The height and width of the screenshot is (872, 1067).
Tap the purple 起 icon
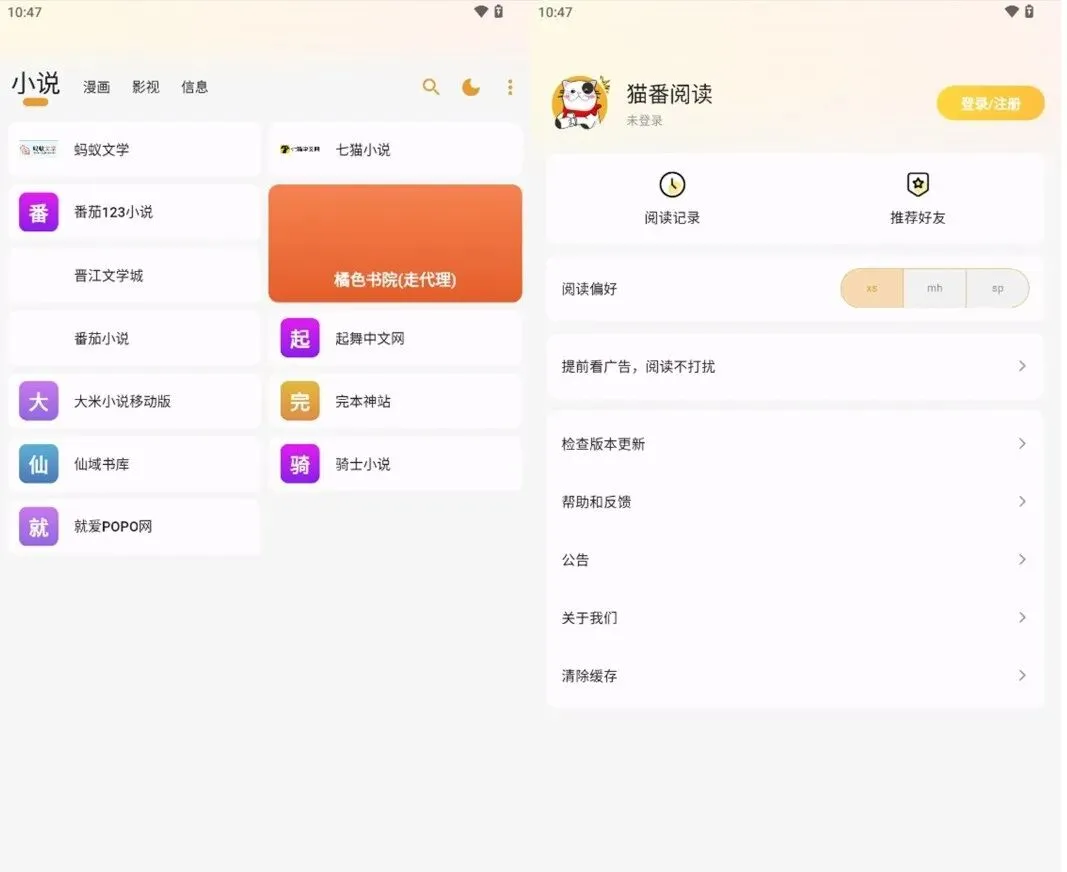pyautogui.click(x=300, y=338)
